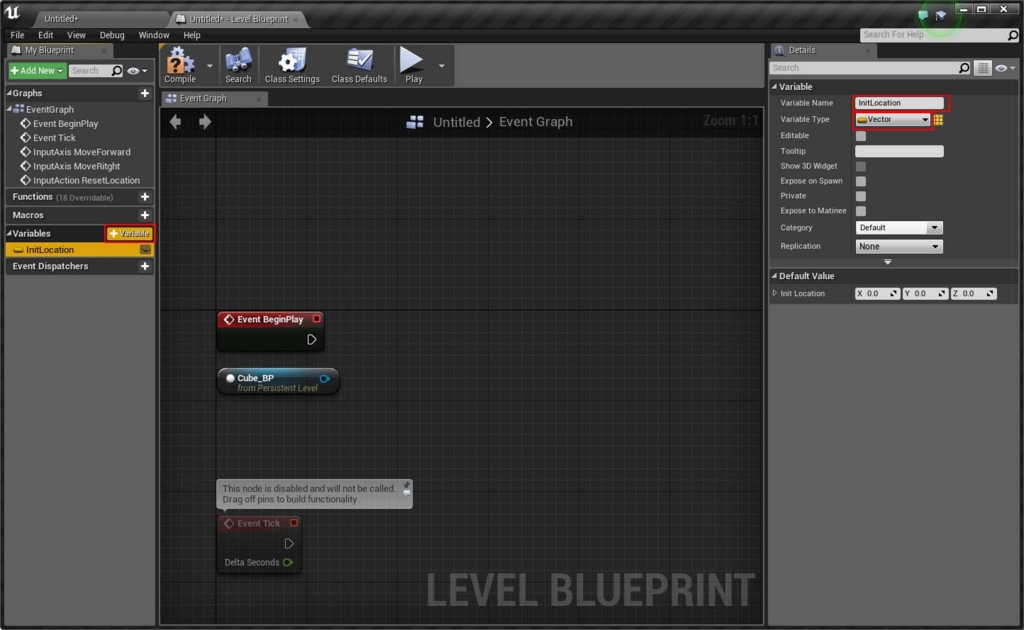Start Play from the toolbar
Screen dimensions: 1024x630
click(x=412, y=65)
